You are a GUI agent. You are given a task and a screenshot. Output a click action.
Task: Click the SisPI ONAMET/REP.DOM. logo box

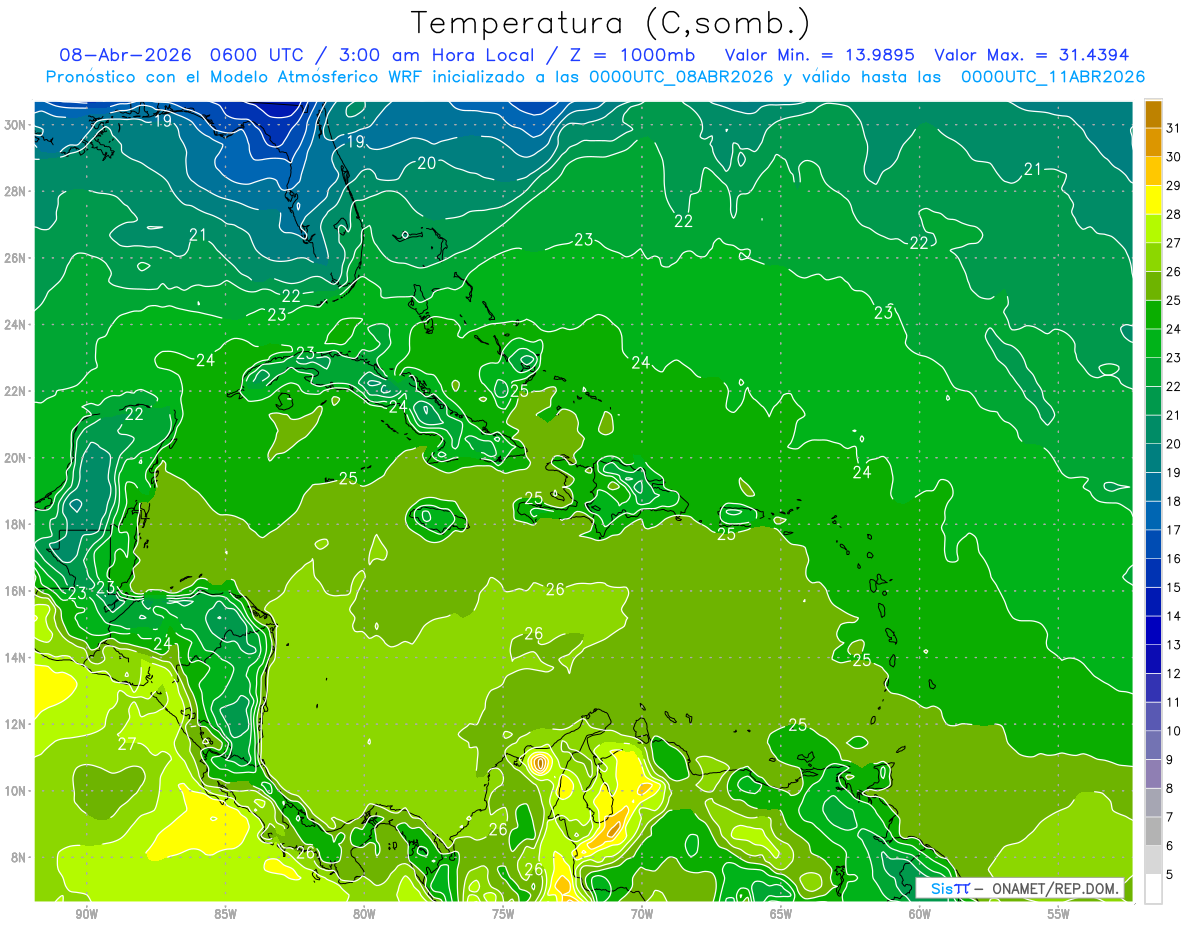[1020, 889]
